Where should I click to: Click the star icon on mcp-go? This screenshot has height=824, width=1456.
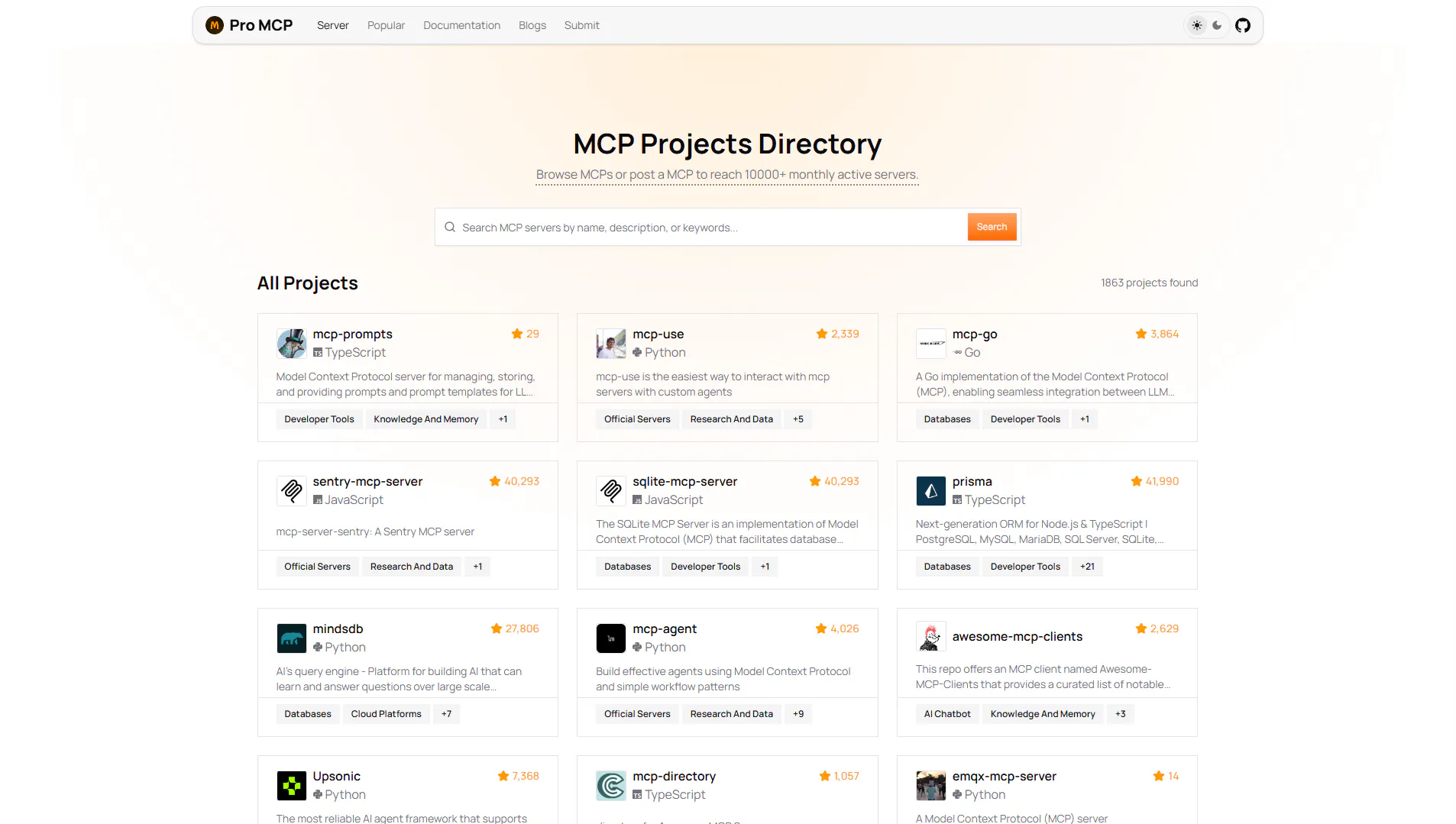[x=1141, y=334]
